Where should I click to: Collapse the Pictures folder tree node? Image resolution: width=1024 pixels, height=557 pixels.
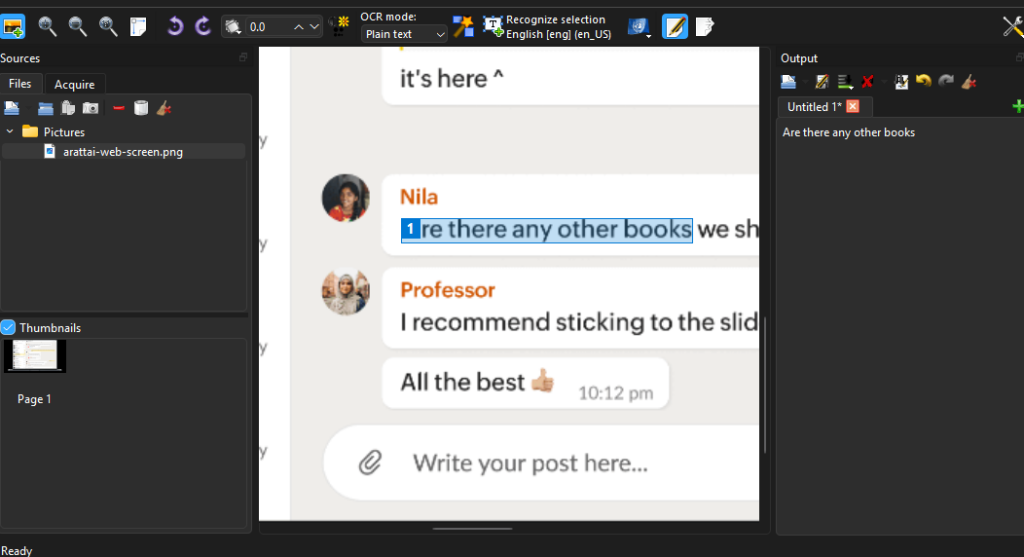pos(10,132)
